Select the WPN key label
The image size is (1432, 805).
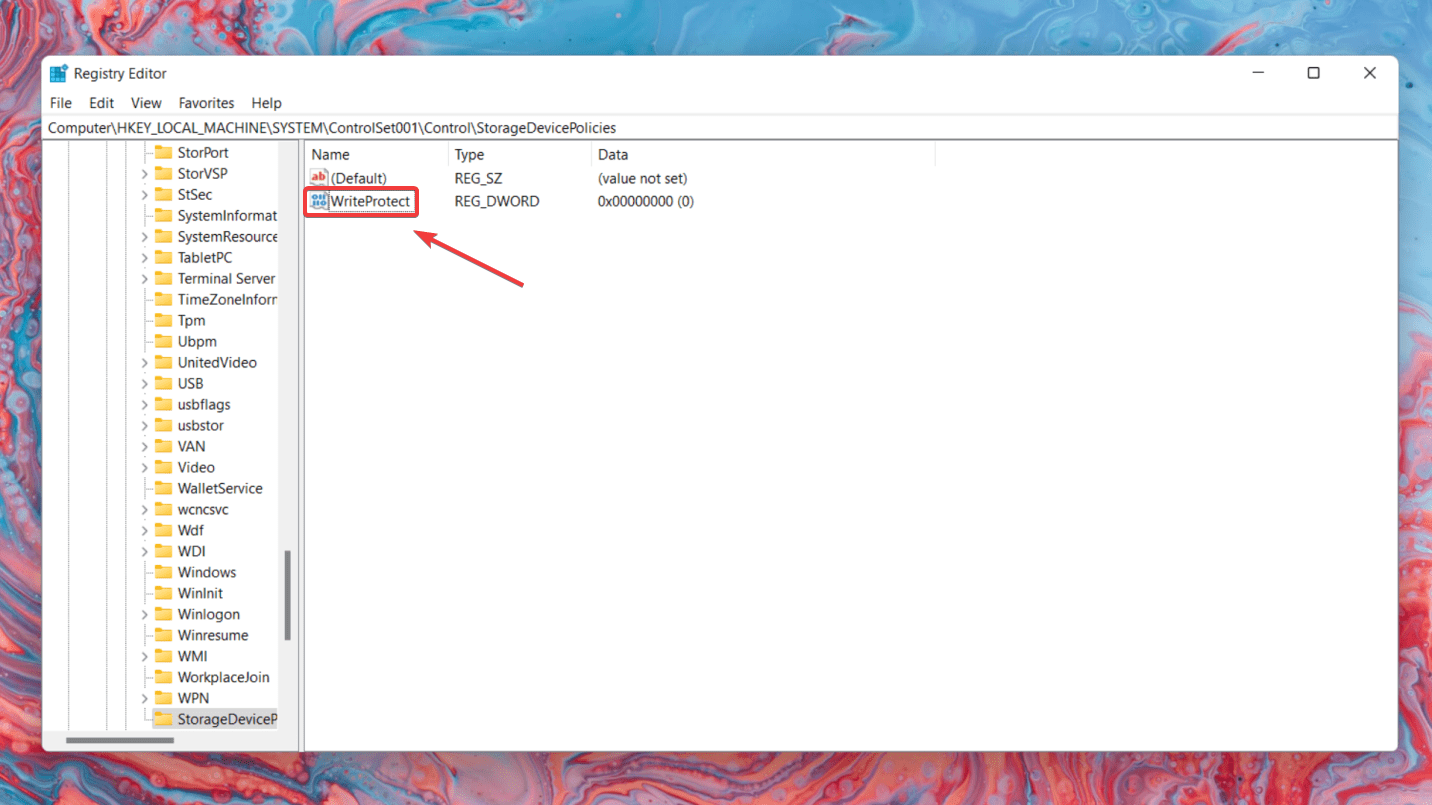click(193, 698)
